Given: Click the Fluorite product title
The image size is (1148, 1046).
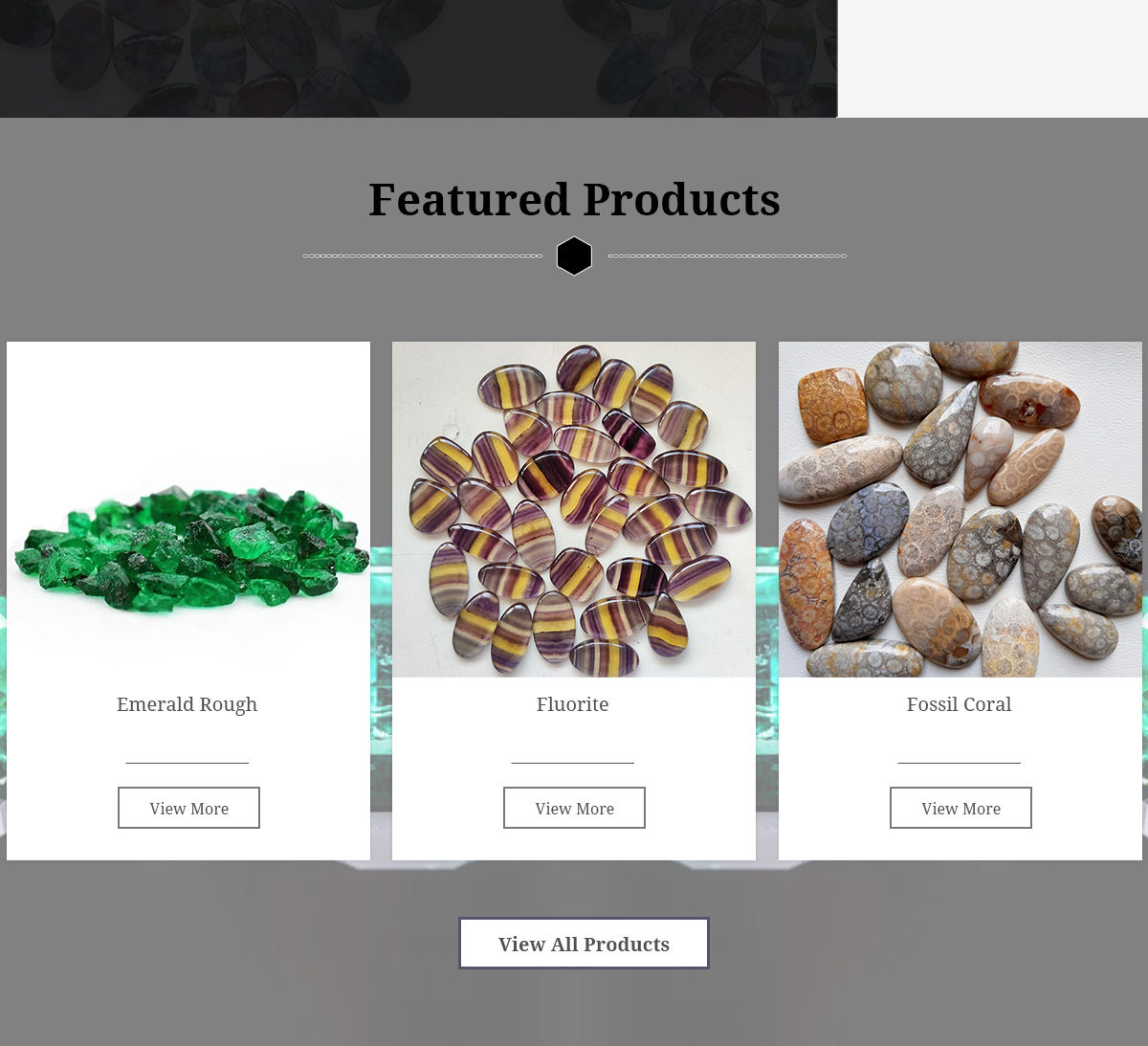Looking at the screenshot, I should tap(572, 704).
